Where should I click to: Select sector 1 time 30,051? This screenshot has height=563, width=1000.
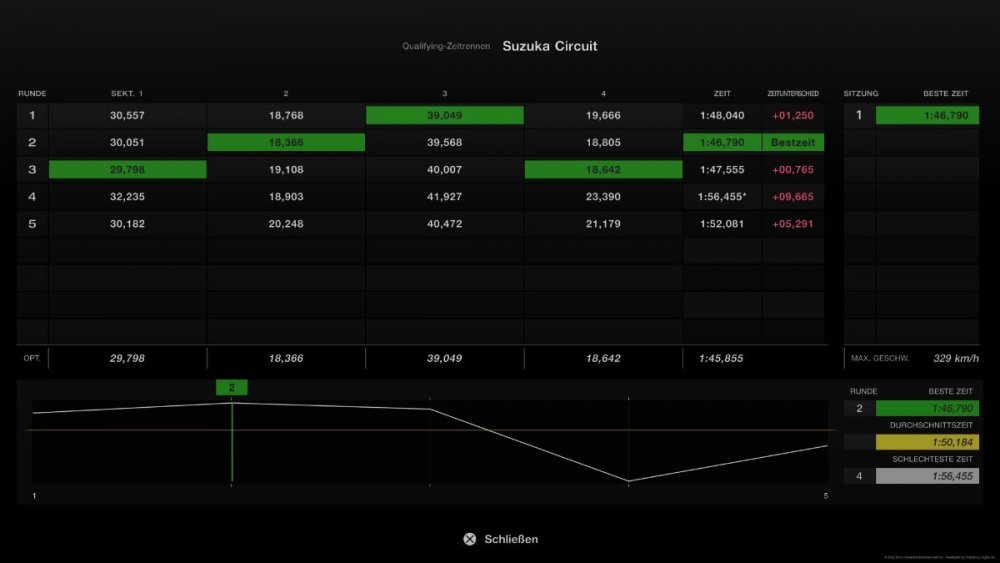pyautogui.click(x=127, y=142)
